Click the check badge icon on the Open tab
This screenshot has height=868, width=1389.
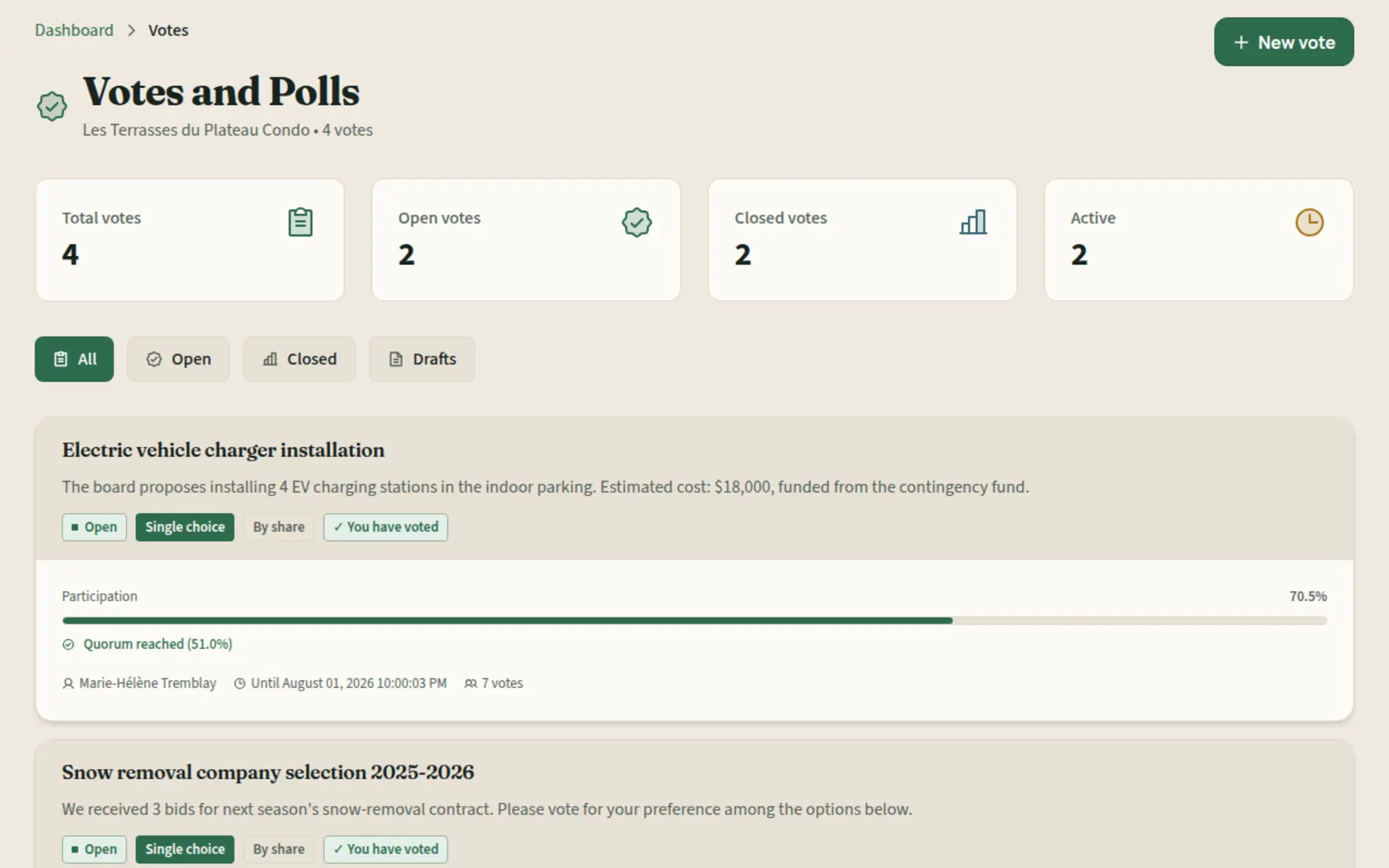pos(153,359)
